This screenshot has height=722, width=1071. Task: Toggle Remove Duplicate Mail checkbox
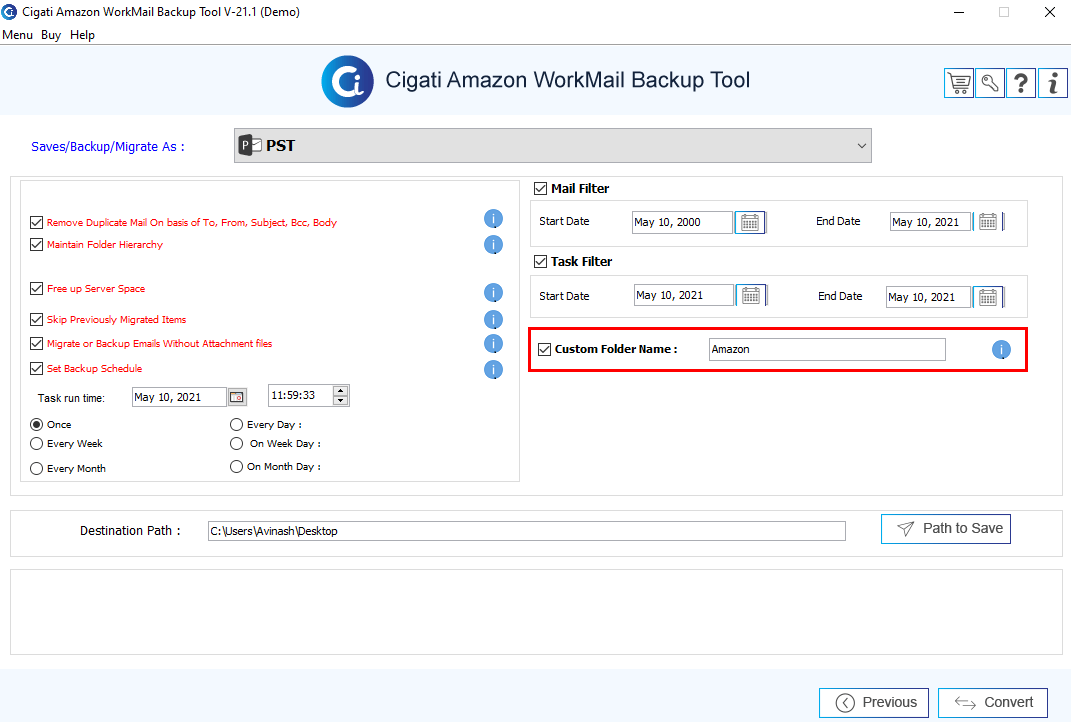[37, 223]
